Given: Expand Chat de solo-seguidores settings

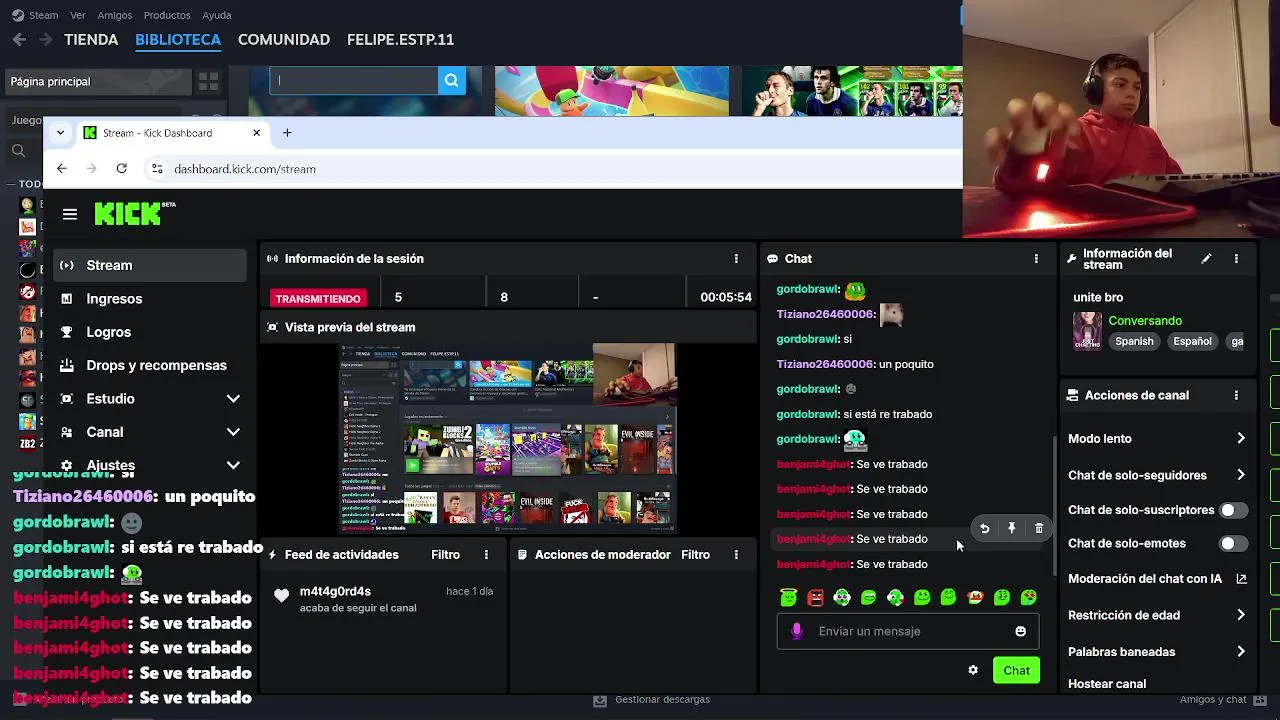Looking at the screenshot, I should click(x=1241, y=475).
